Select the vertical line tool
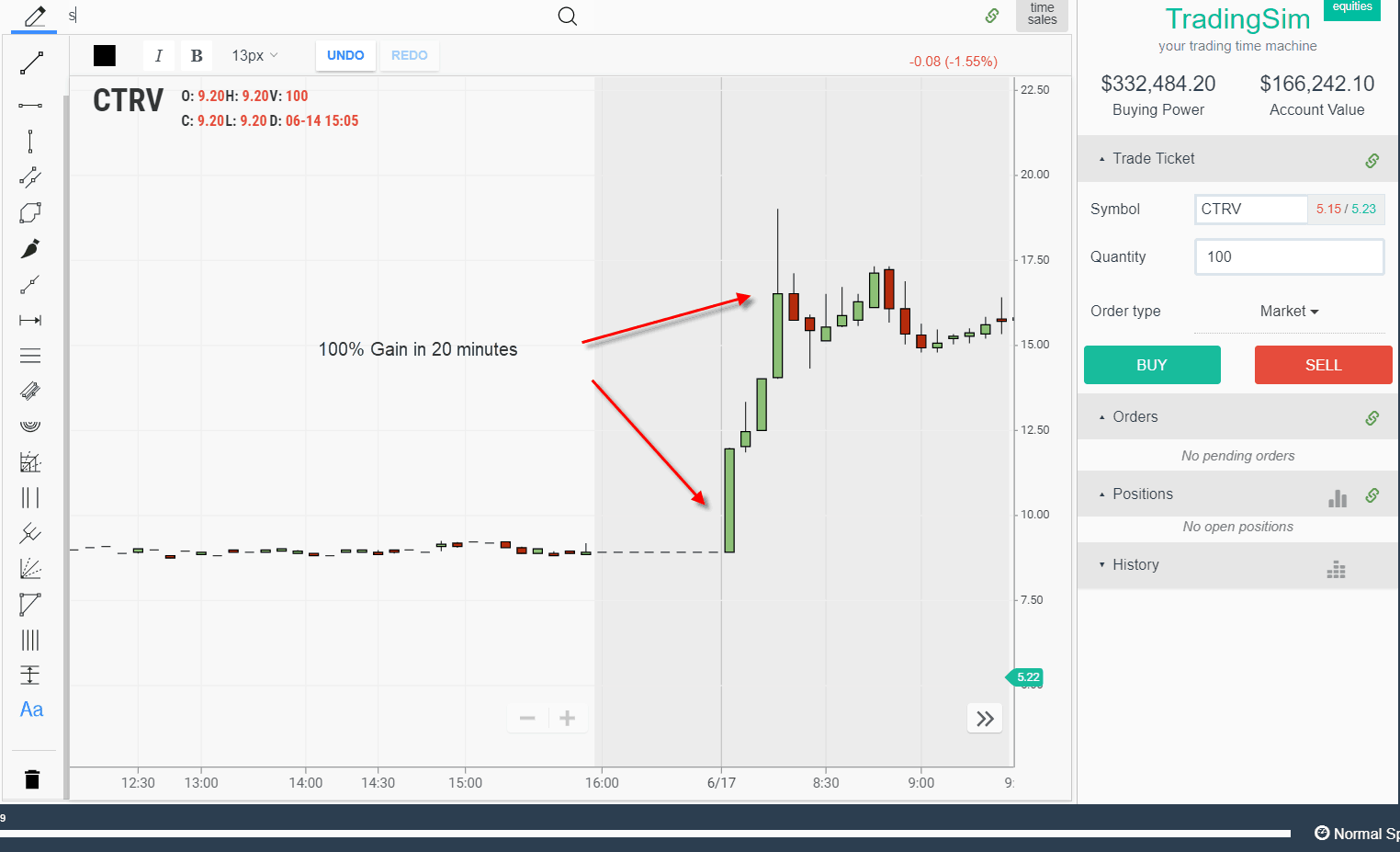The image size is (1400, 852). click(30, 141)
